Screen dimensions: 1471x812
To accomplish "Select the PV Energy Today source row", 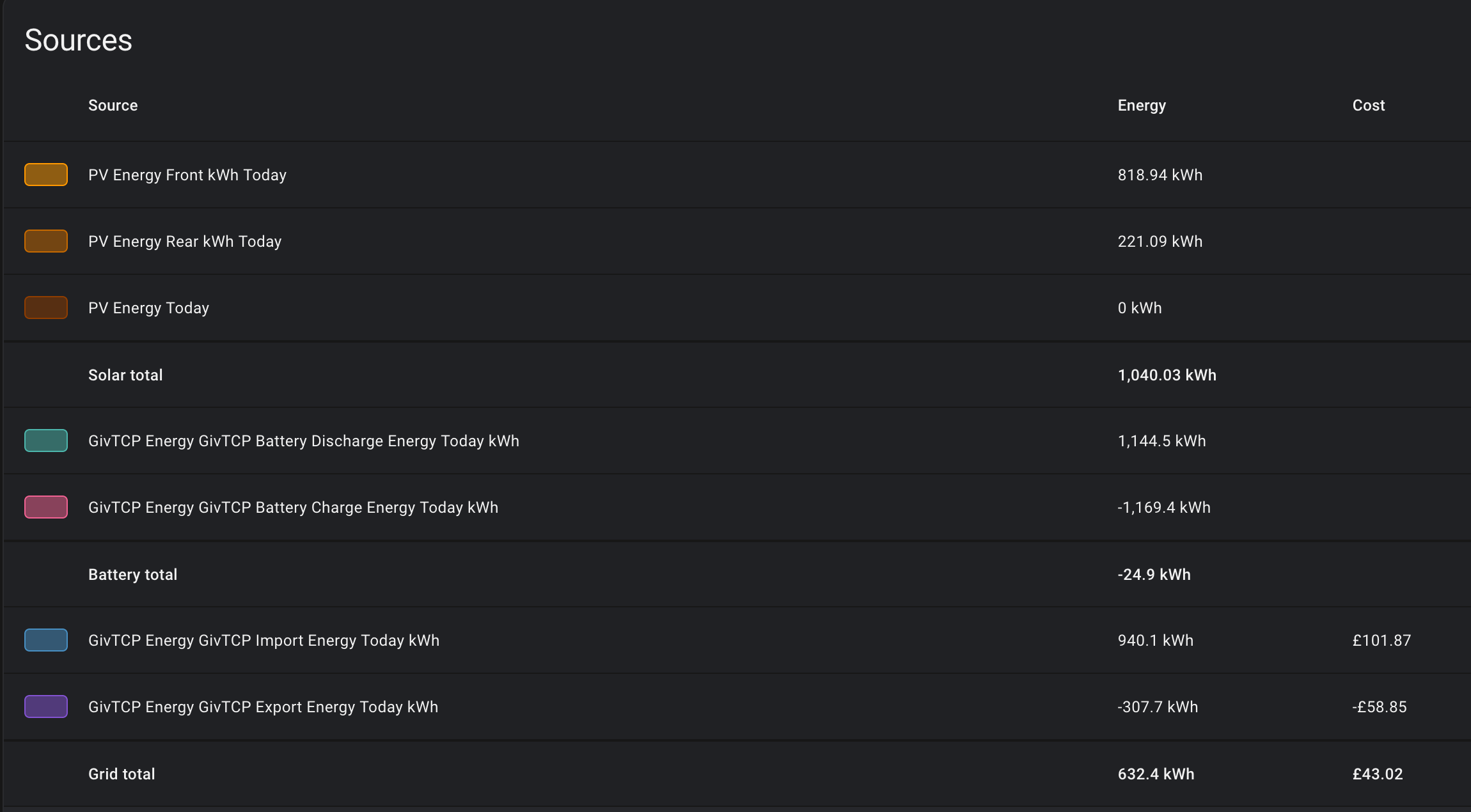I will [737, 308].
